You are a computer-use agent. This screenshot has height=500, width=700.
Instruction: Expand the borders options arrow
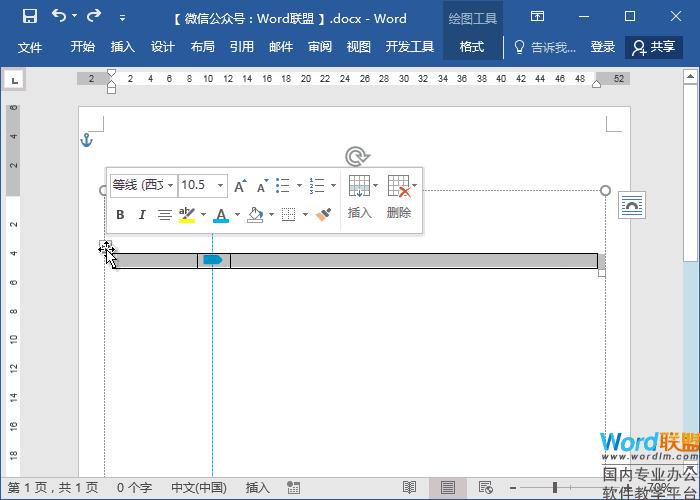click(305, 215)
